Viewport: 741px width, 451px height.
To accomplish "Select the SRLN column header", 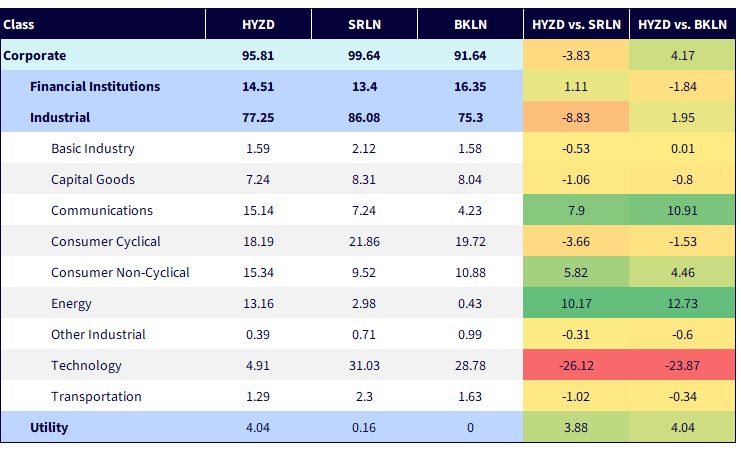I will (364, 25).
